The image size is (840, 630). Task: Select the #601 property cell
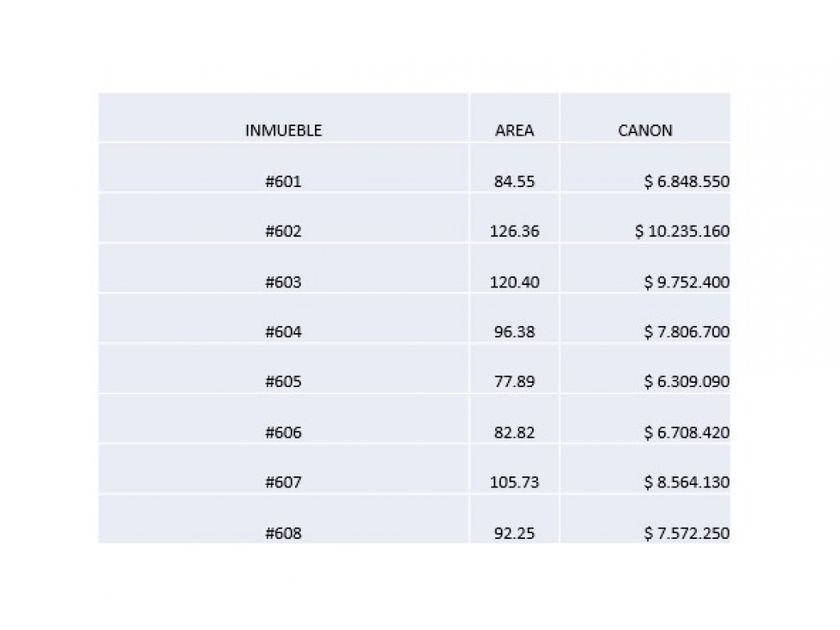tap(283, 181)
